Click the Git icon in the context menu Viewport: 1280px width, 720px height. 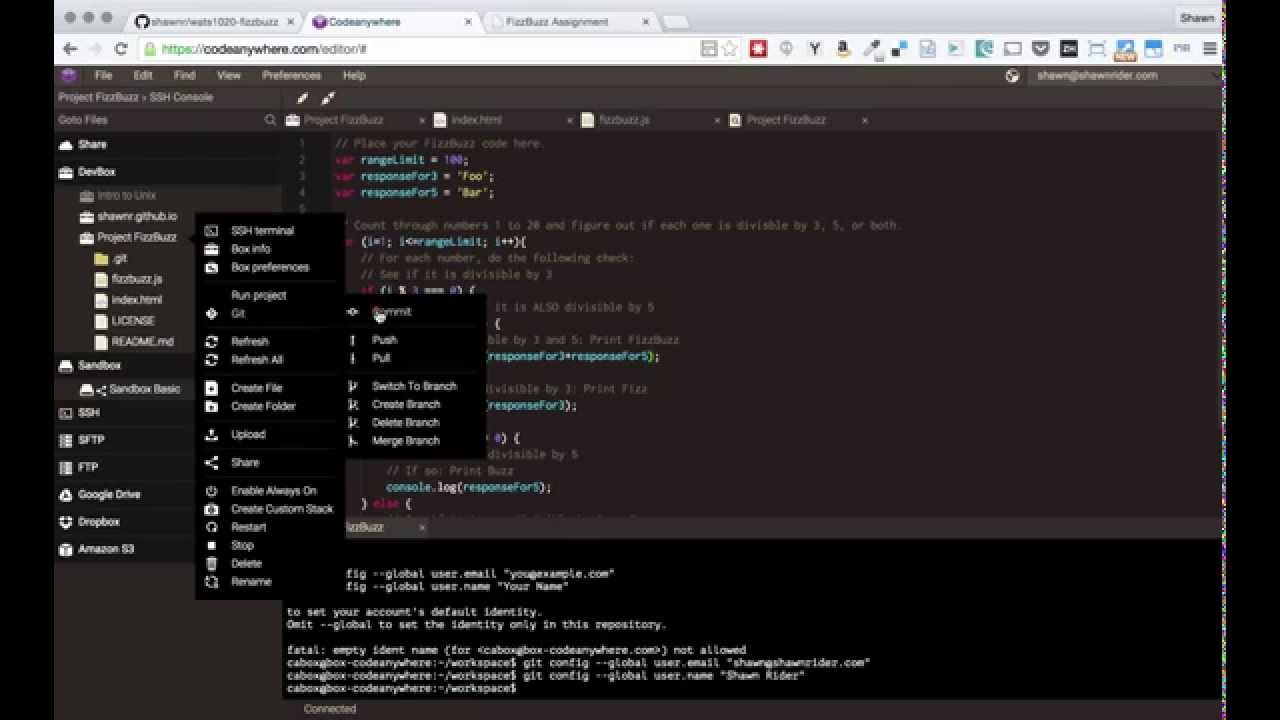[x=211, y=313]
